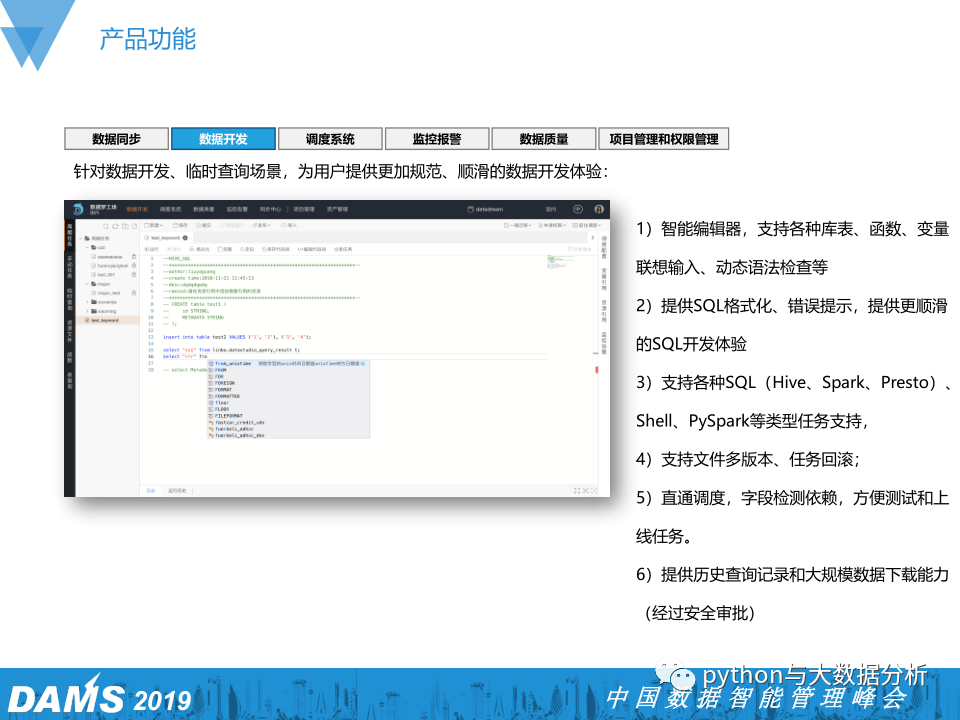Click the new file icon above the task tree
Viewport: 960px width, 720px height.
tap(134, 226)
